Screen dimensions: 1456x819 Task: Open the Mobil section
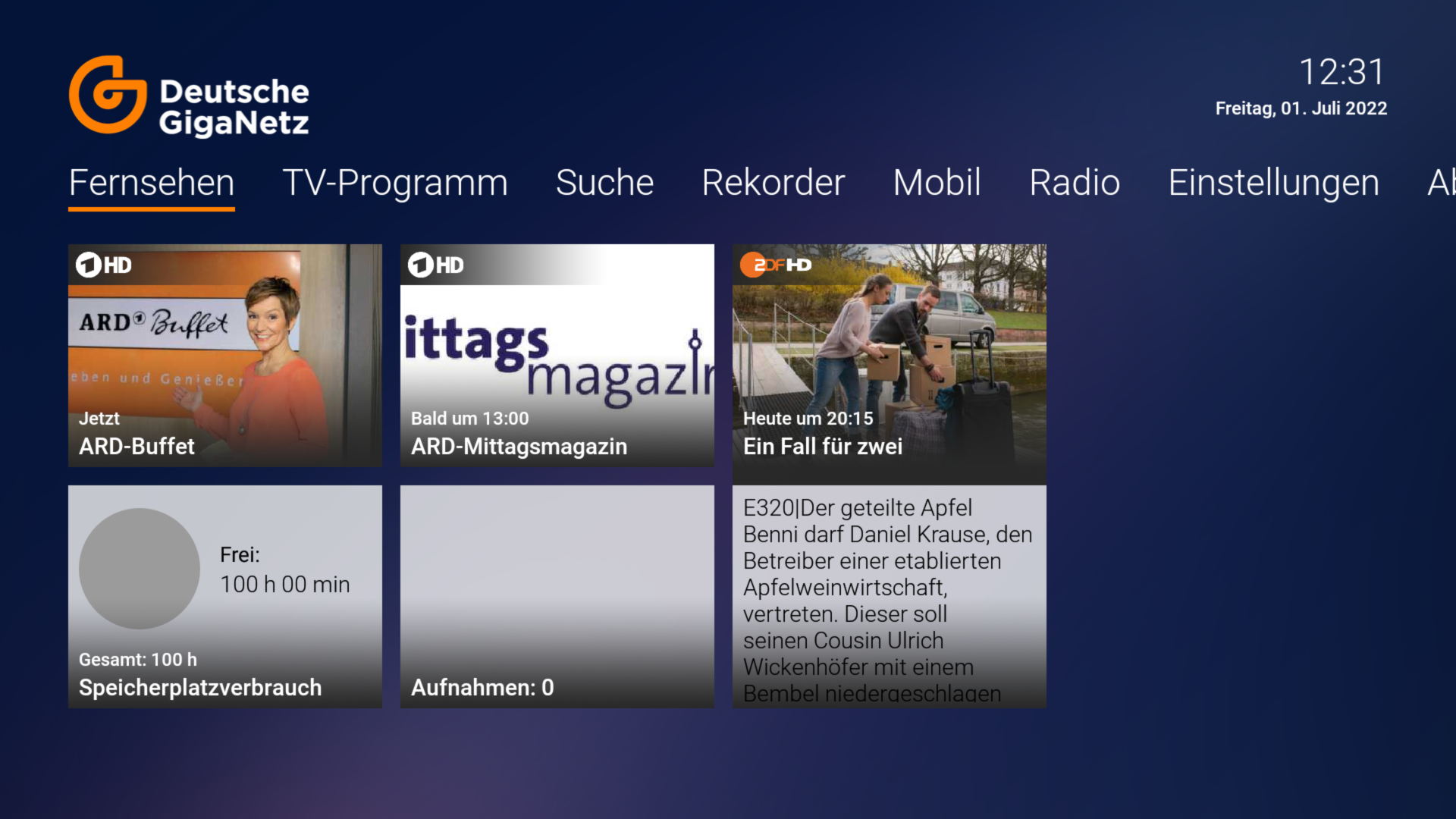coord(936,182)
